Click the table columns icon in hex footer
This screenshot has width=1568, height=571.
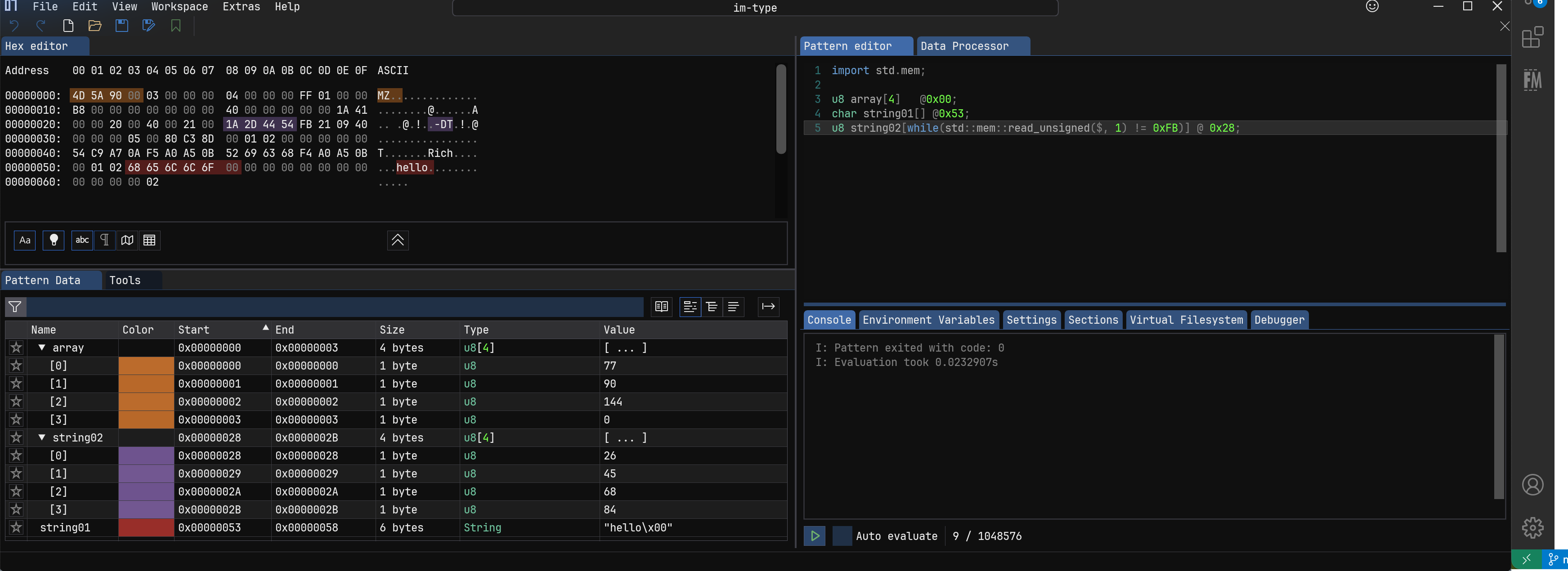click(149, 240)
